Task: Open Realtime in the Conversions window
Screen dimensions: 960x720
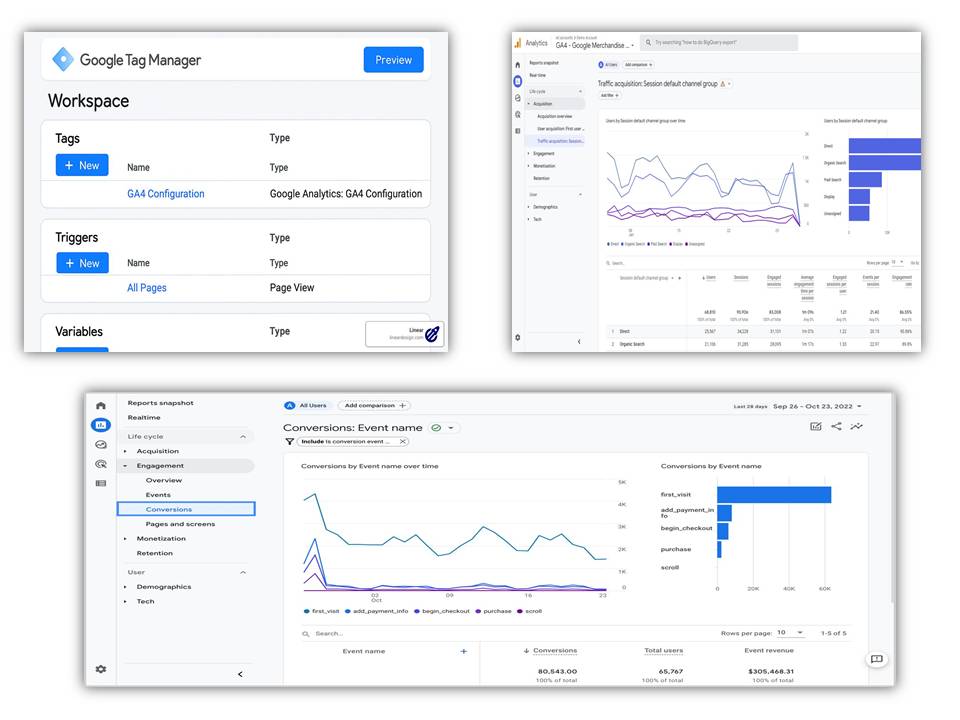Action: 144,418
